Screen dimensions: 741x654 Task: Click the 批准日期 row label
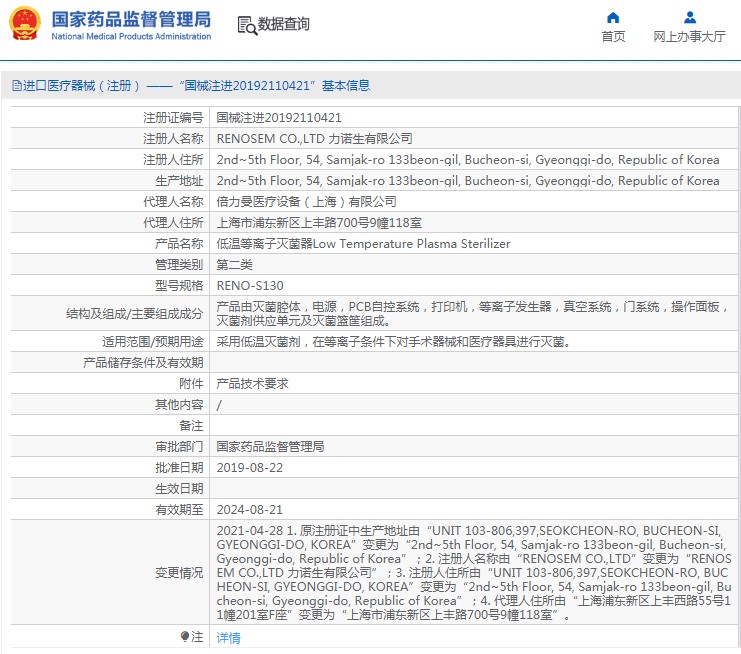click(179, 468)
